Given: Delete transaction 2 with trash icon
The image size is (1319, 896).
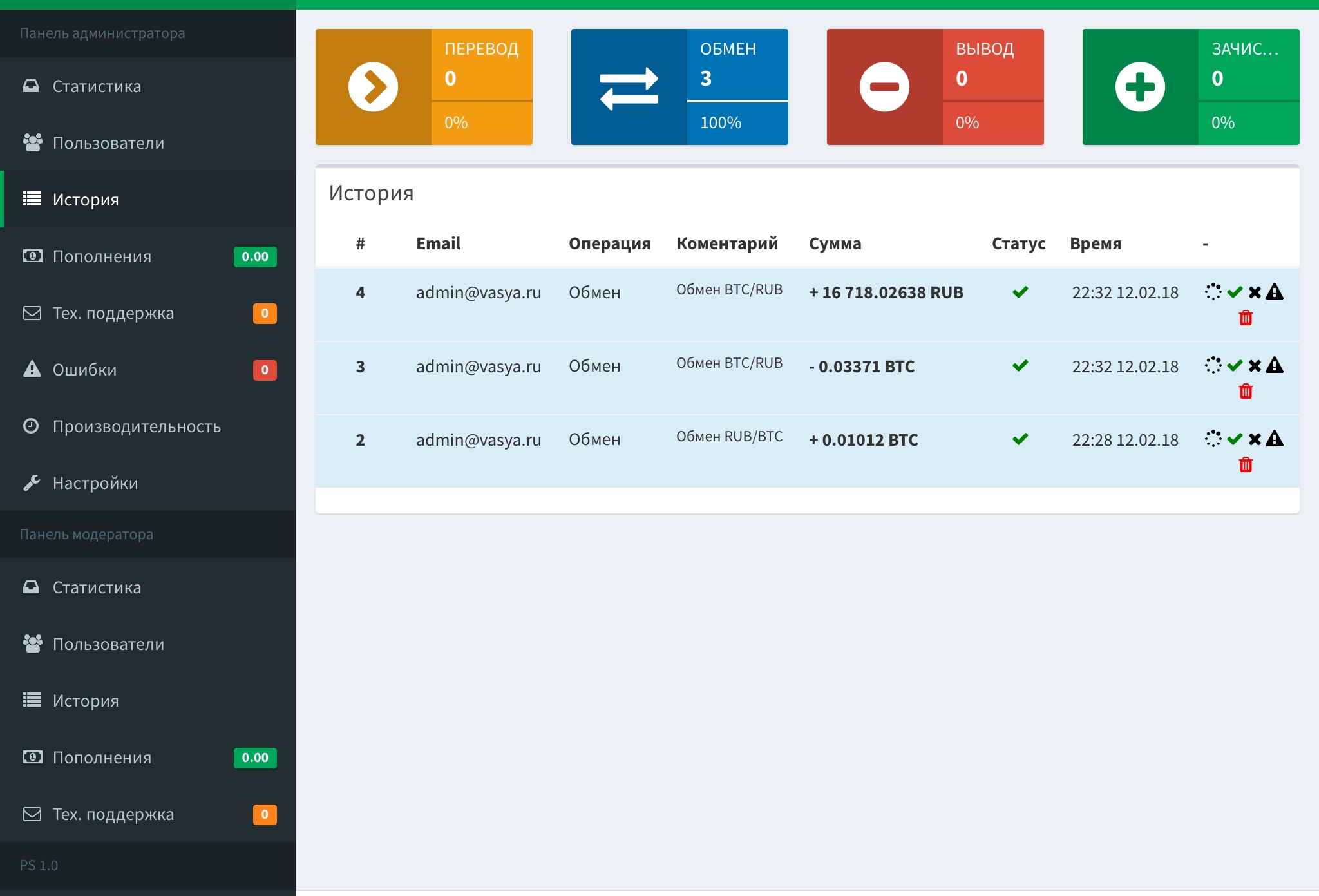Looking at the screenshot, I should [1246, 464].
